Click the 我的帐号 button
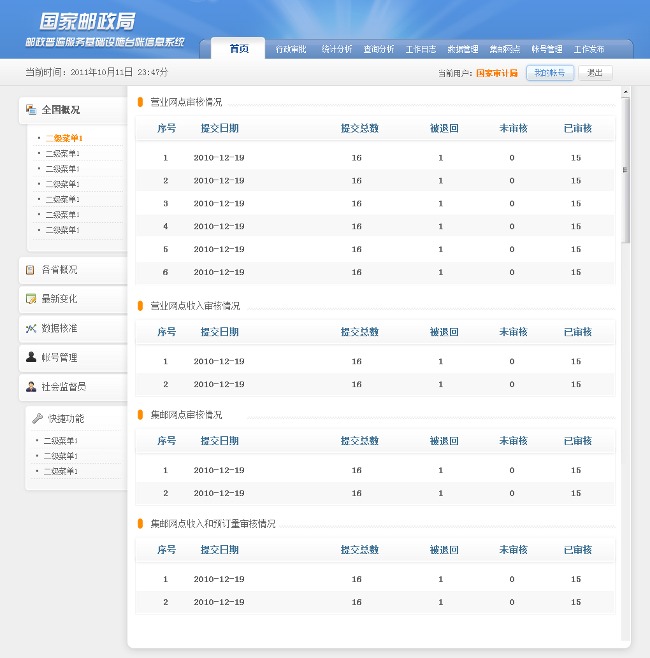Viewport: 650px width, 658px height. pos(549,73)
